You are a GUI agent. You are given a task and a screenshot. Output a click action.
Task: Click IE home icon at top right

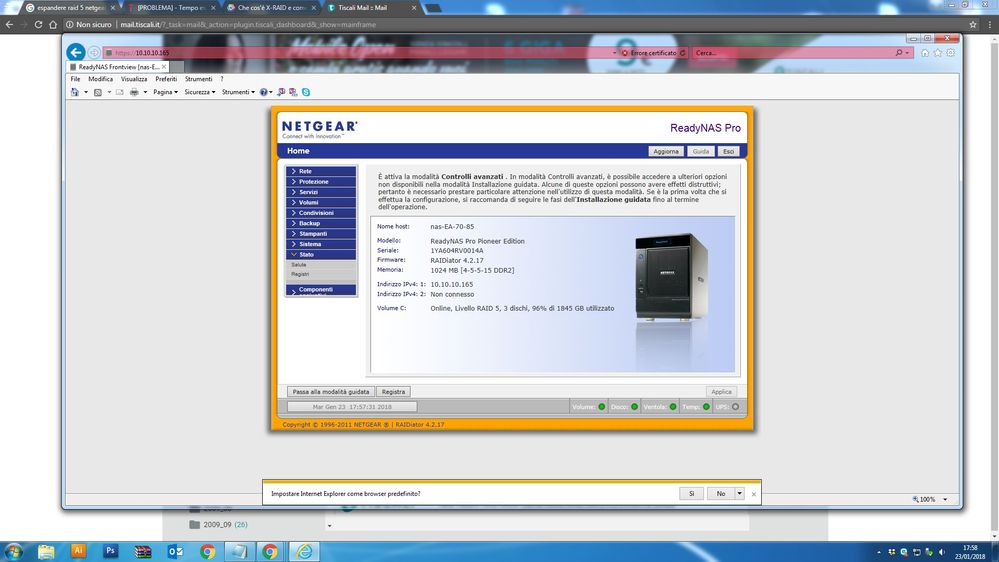pyautogui.click(x=924, y=53)
